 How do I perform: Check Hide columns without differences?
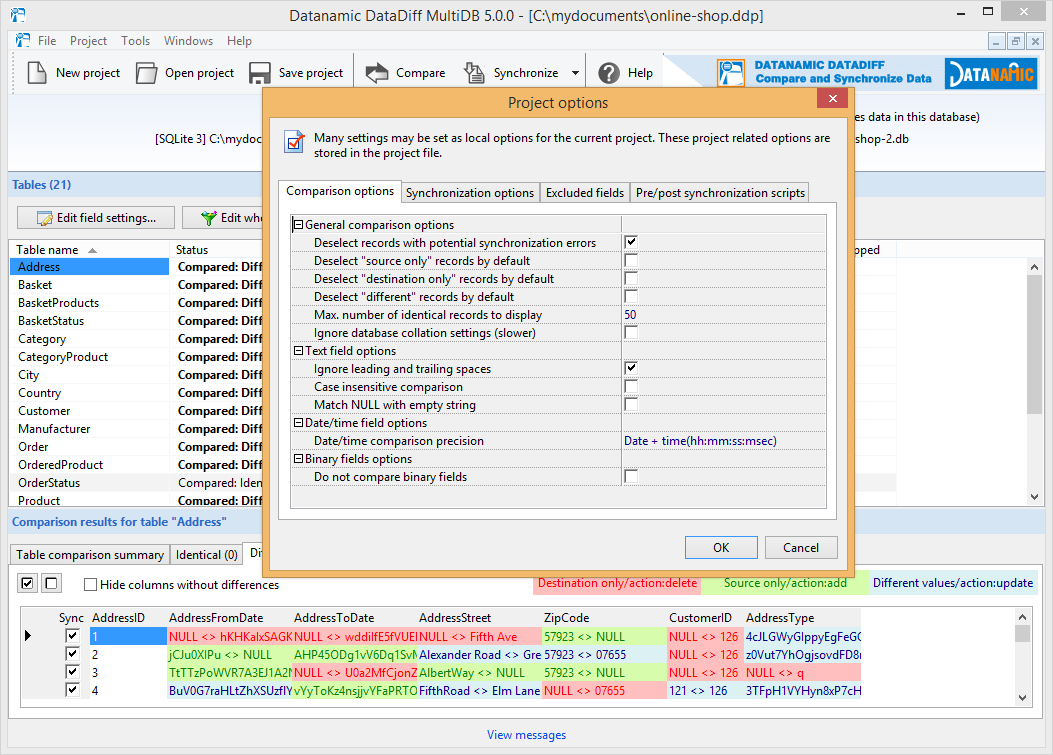(x=90, y=584)
